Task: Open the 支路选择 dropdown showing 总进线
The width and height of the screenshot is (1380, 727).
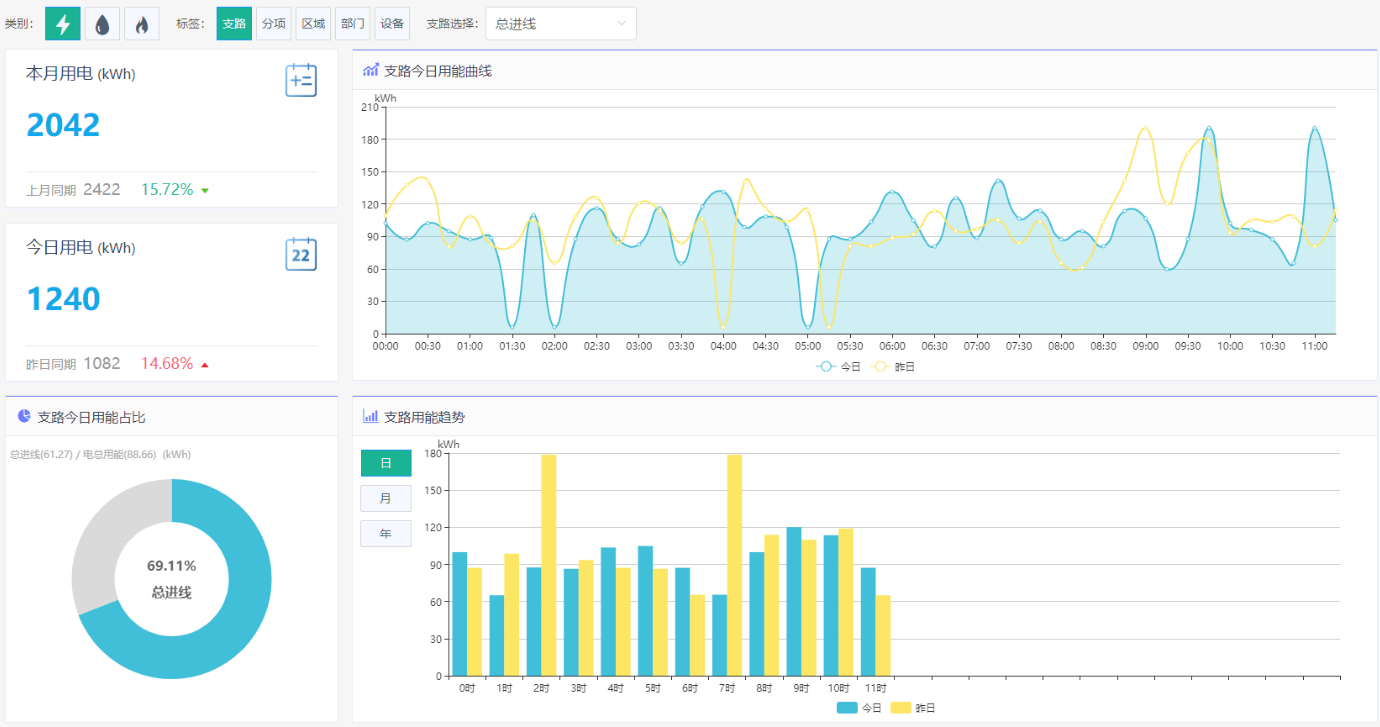Action: coord(560,24)
